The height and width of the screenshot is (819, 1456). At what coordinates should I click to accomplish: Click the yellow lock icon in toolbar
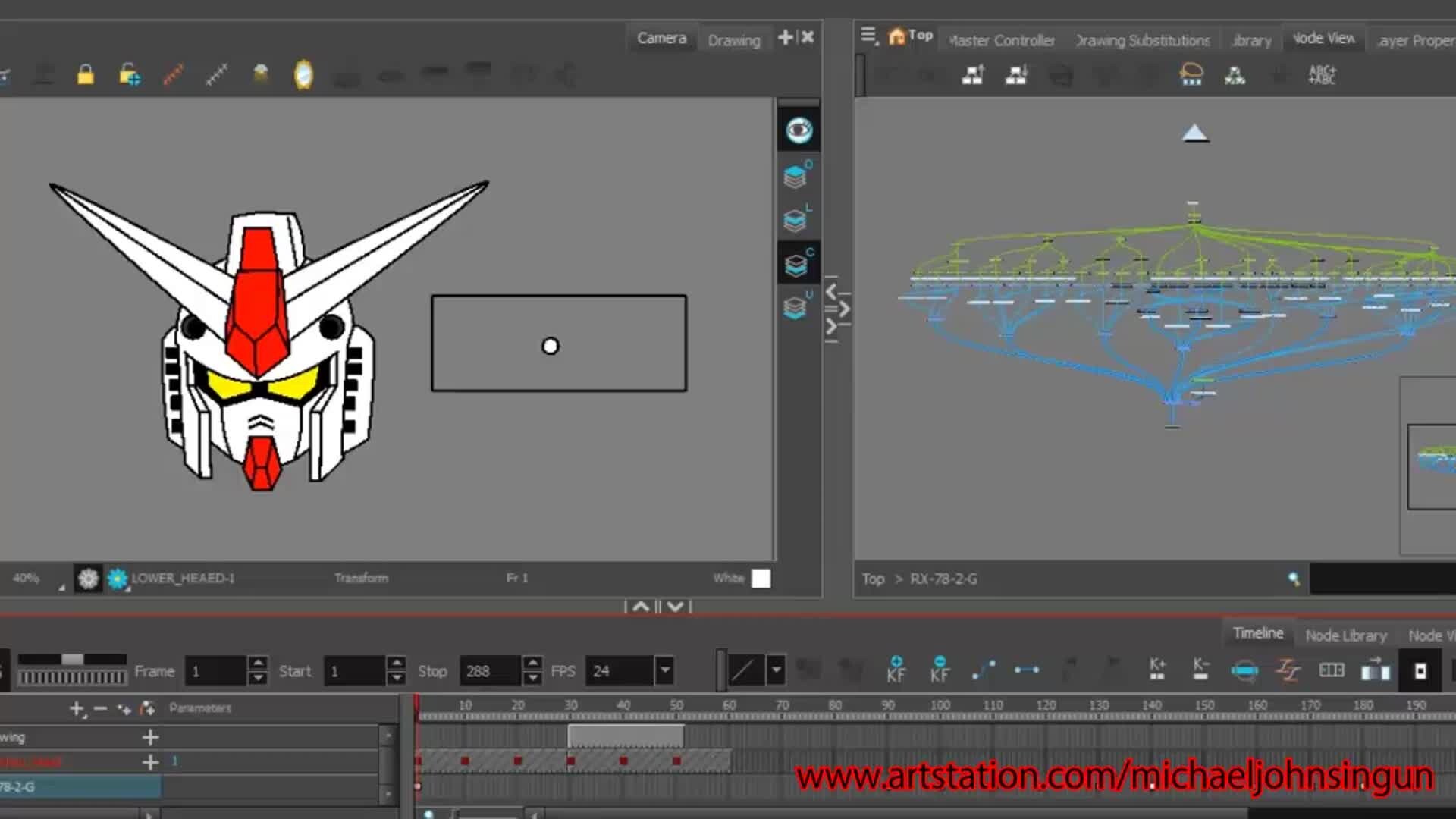click(86, 74)
